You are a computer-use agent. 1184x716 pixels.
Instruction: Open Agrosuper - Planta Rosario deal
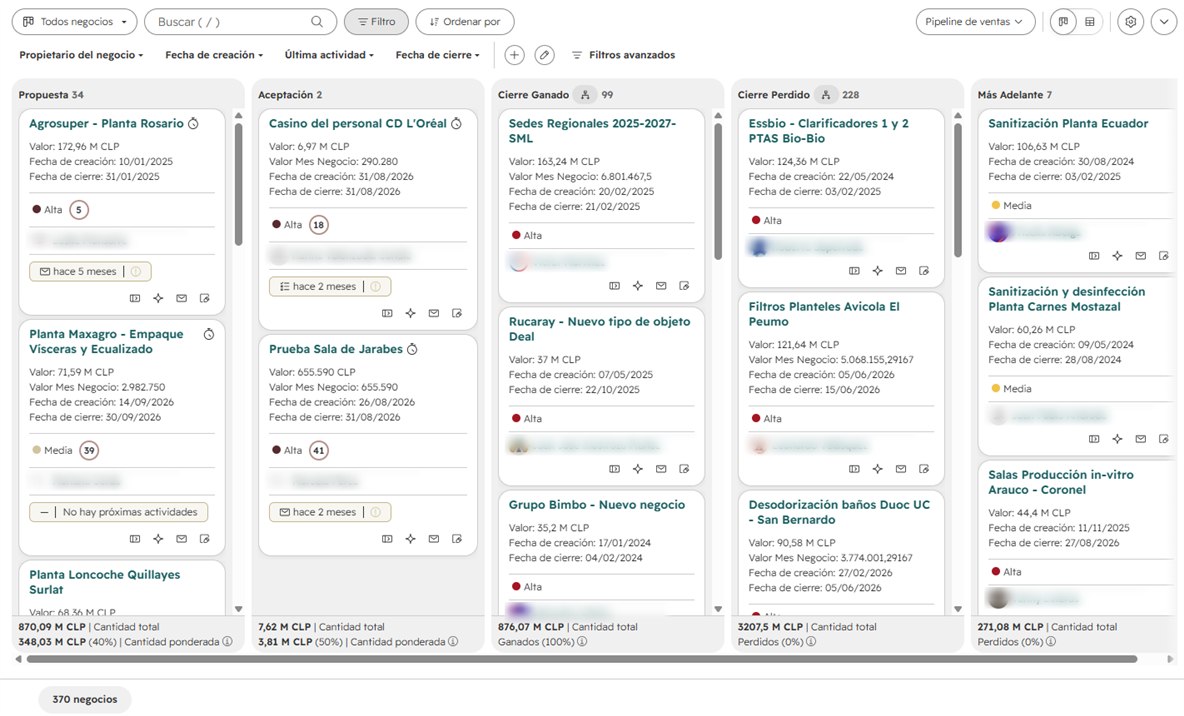[106, 123]
